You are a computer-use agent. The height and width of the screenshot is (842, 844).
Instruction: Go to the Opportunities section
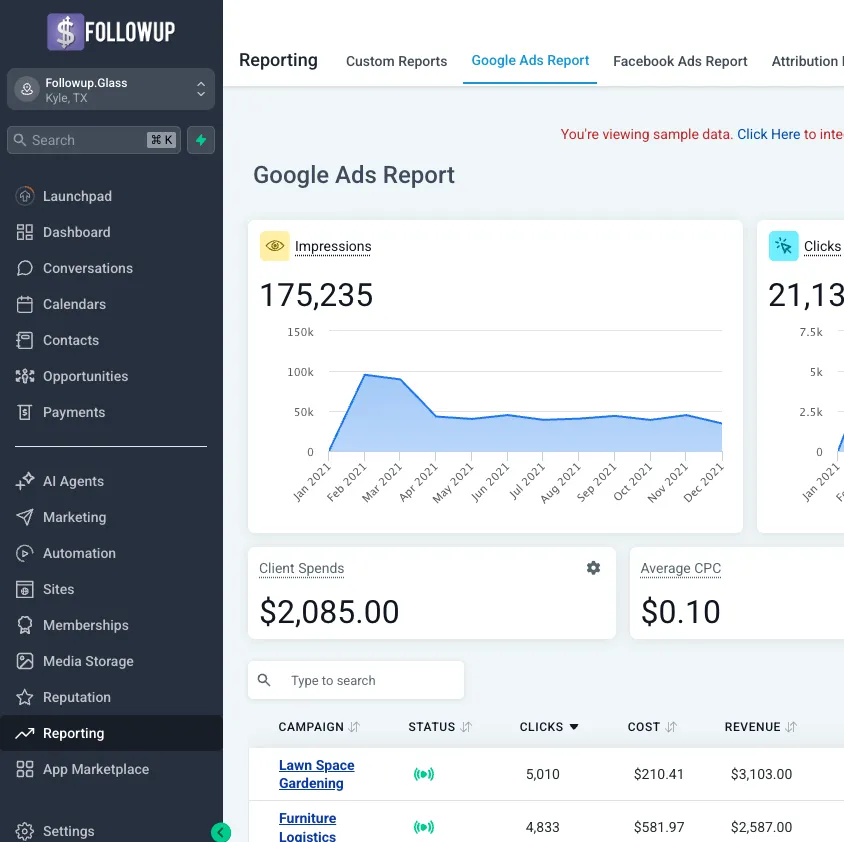point(86,376)
